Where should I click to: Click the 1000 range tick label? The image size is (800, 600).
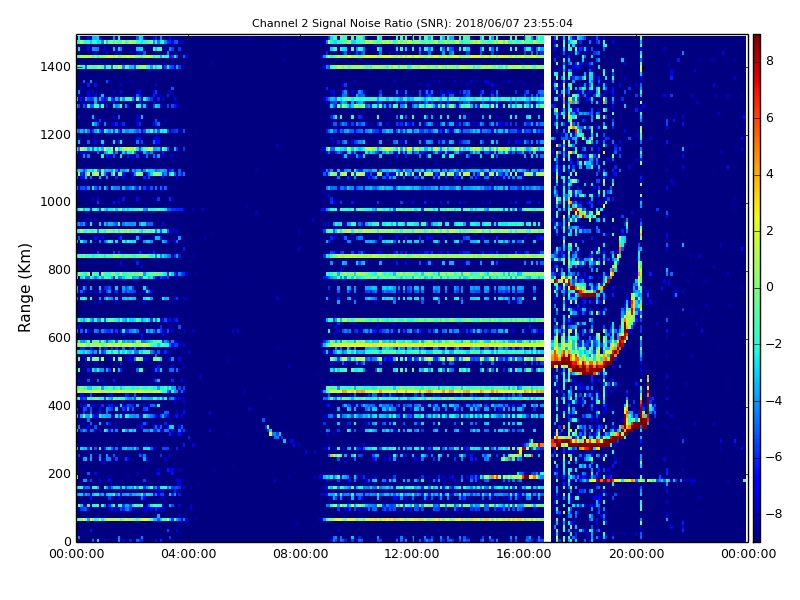click(x=56, y=202)
